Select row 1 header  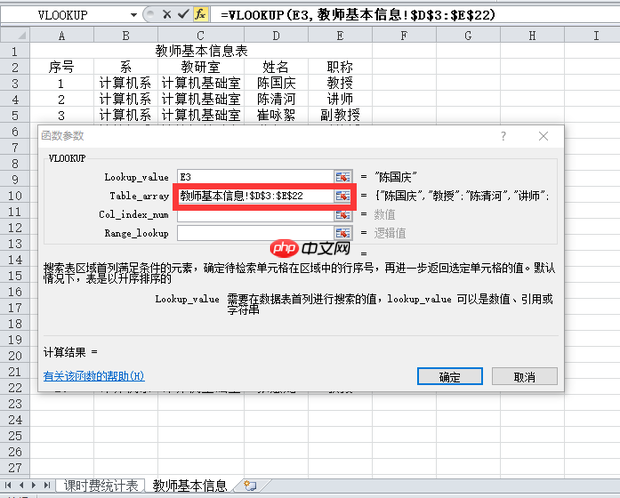point(15,51)
